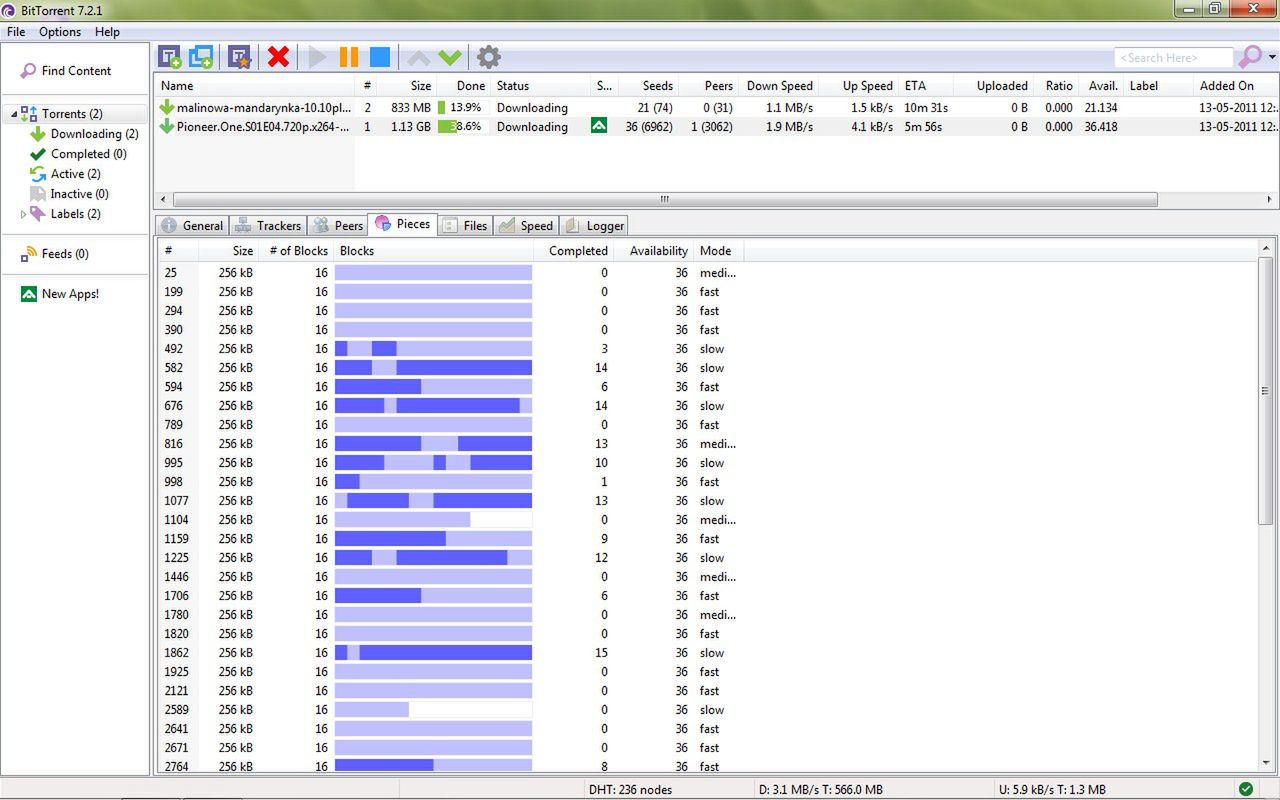Sort pieces by Mode column header
Viewport: 1280px width, 800px height.
tap(719, 251)
